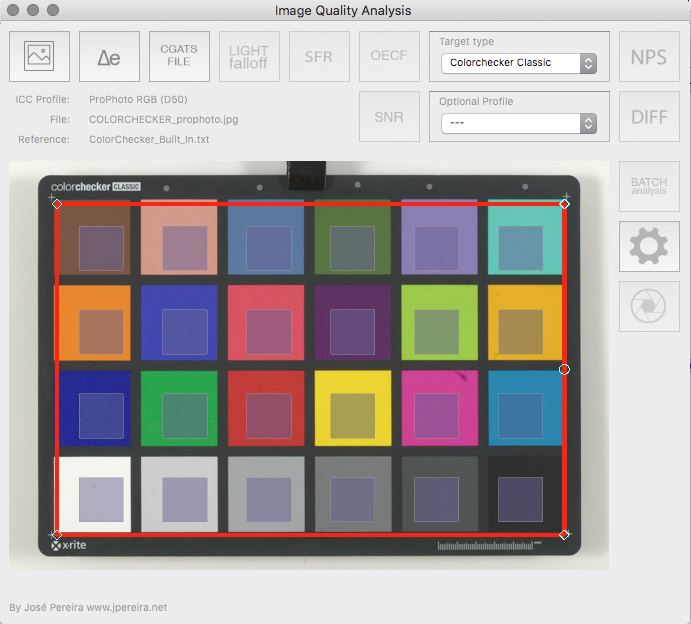The image size is (691, 624).
Task: Click the CGATS FILE button
Action: 179,56
